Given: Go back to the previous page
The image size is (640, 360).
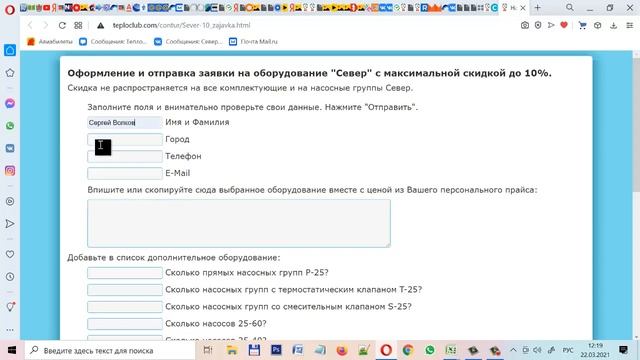Looking at the screenshot, I should tap(30, 25).
